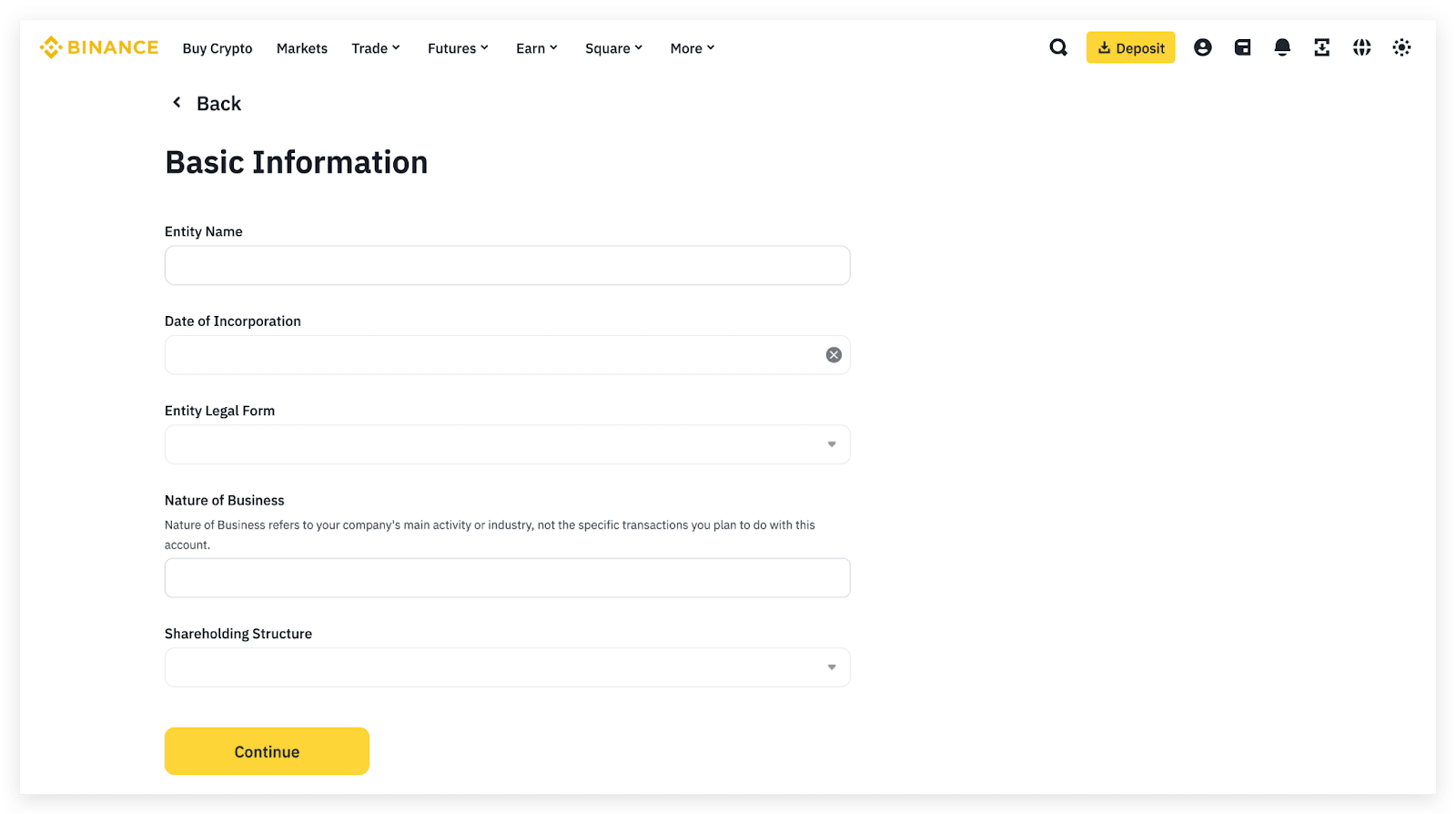Screen dimensions: 1456x814
Task: Open the notifications bell
Action: 1282,47
